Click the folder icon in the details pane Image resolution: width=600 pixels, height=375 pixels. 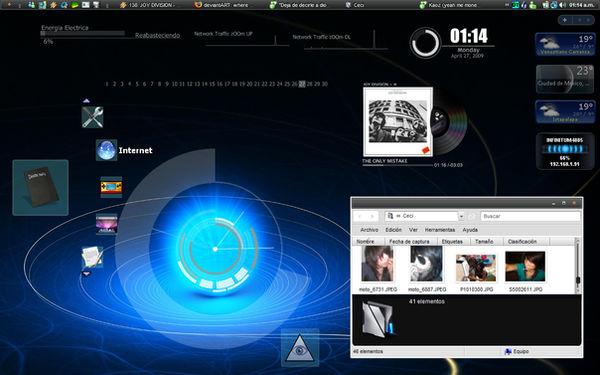(379, 319)
